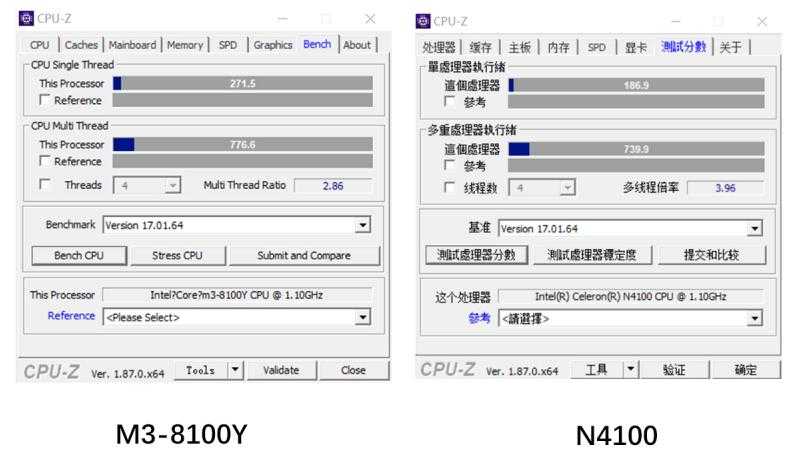Tick the Threads checkbox in the left window
The image size is (800, 463).
point(45,184)
